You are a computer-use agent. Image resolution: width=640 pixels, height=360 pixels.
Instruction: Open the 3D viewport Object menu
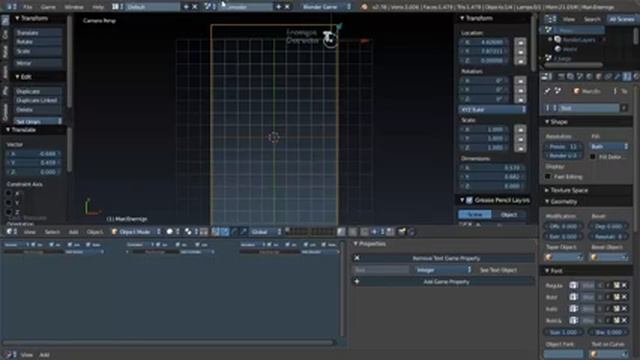[95, 232]
